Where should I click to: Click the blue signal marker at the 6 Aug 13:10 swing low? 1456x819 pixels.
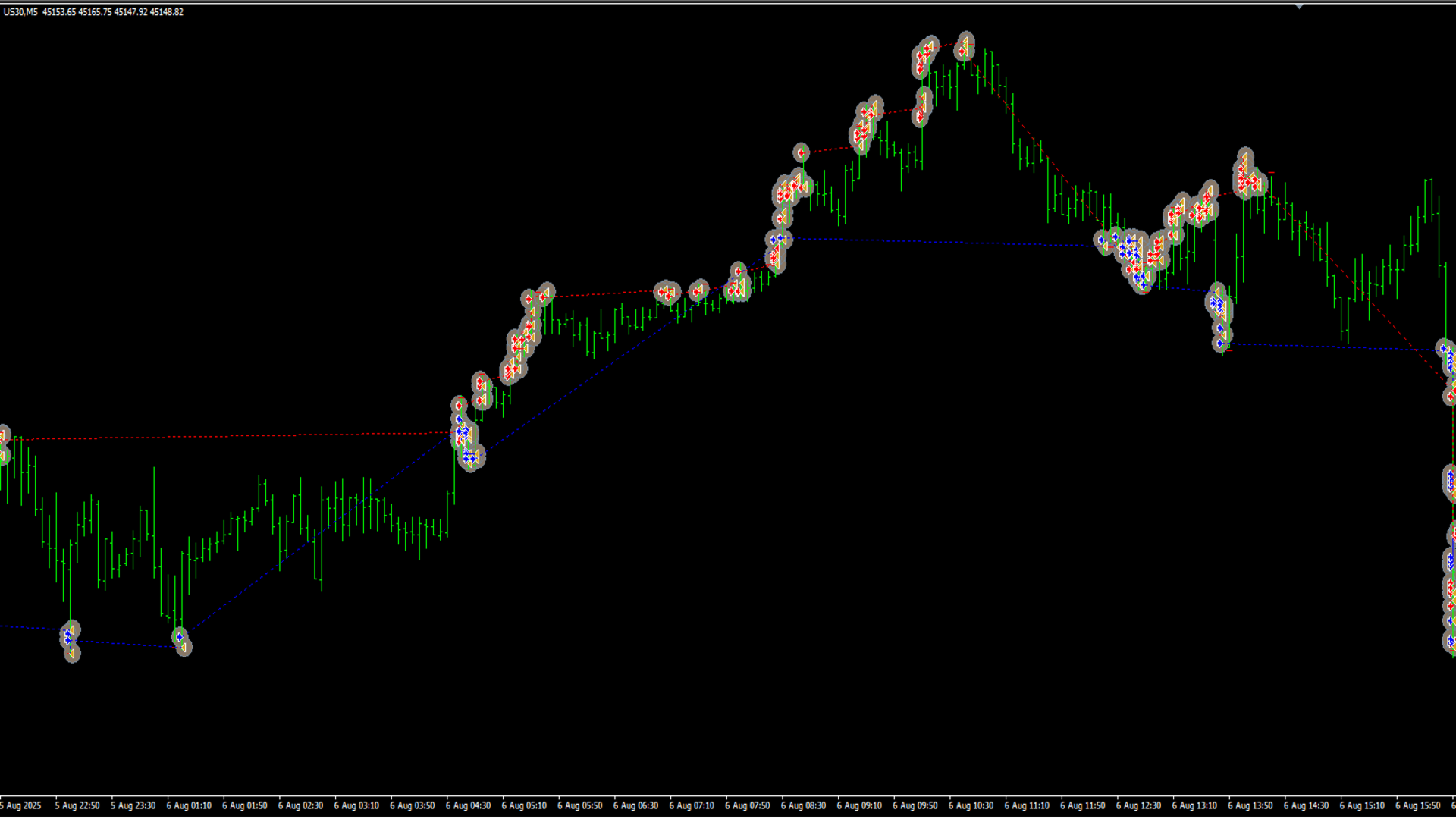tap(1221, 343)
